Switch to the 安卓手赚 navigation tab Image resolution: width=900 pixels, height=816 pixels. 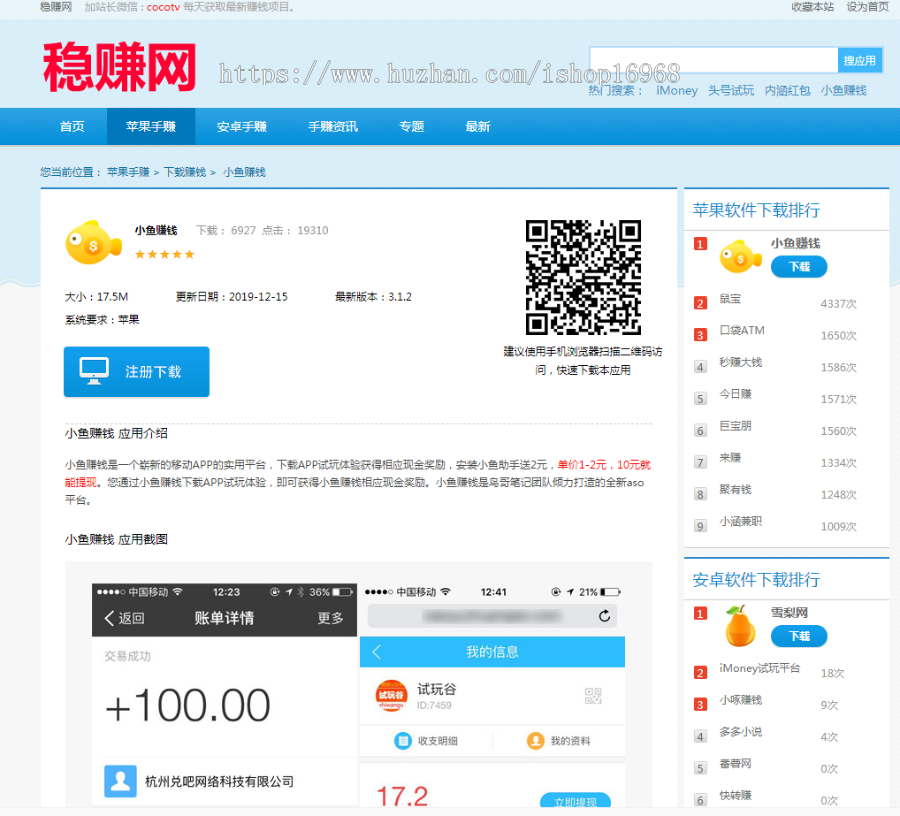pyautogui.click(x=240, y=126)
